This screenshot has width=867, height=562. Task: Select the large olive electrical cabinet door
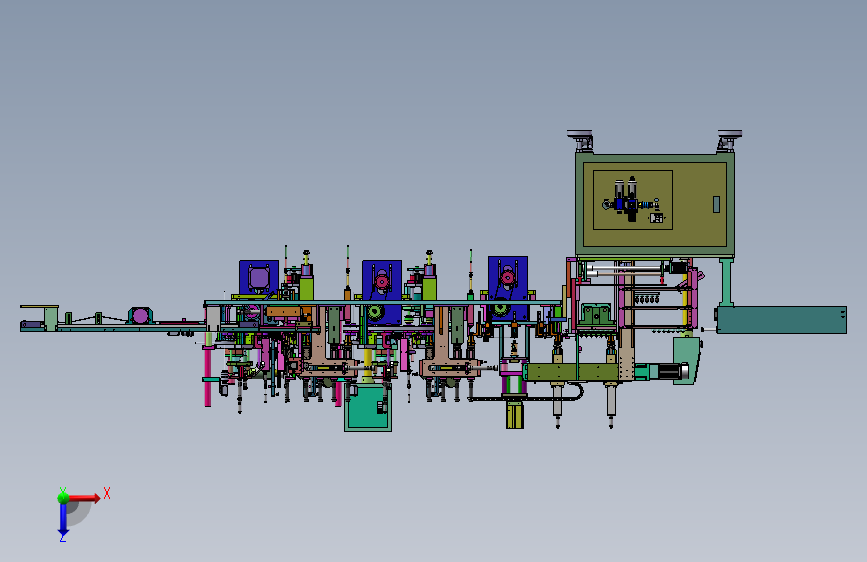(x=655, y=205)
